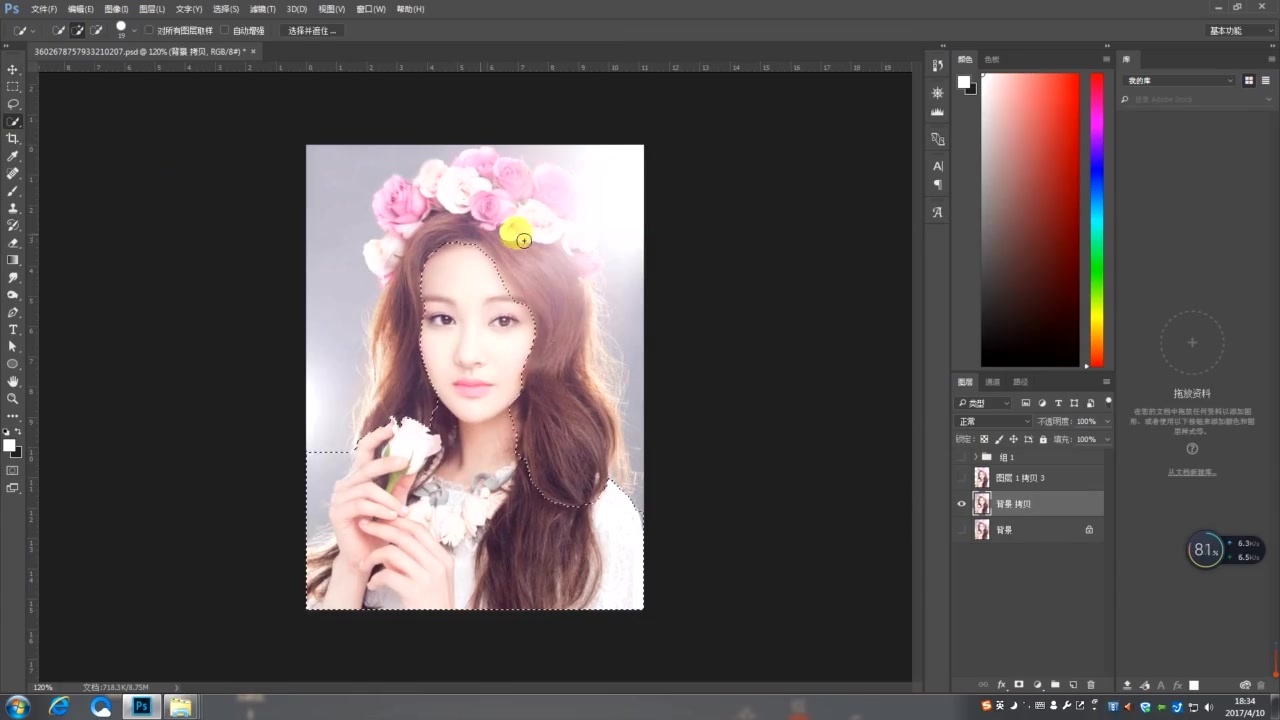Pick a color in the color field
The height and width of the screenshot is (720, 1280).
coord(1030,220)
